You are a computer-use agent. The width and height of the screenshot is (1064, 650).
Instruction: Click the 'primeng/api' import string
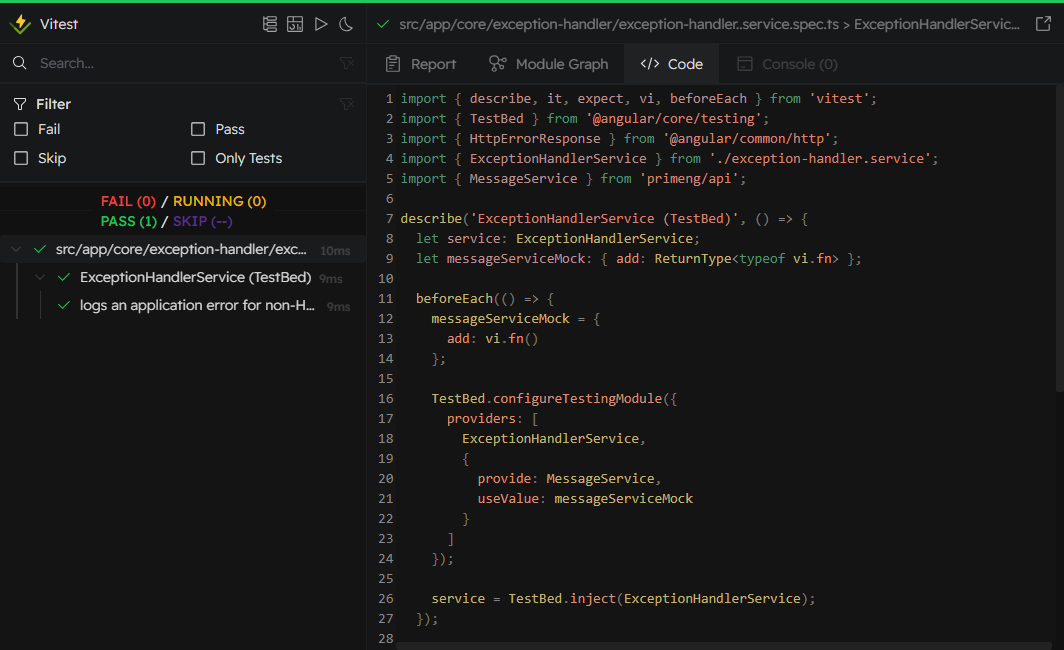[689, 178]
